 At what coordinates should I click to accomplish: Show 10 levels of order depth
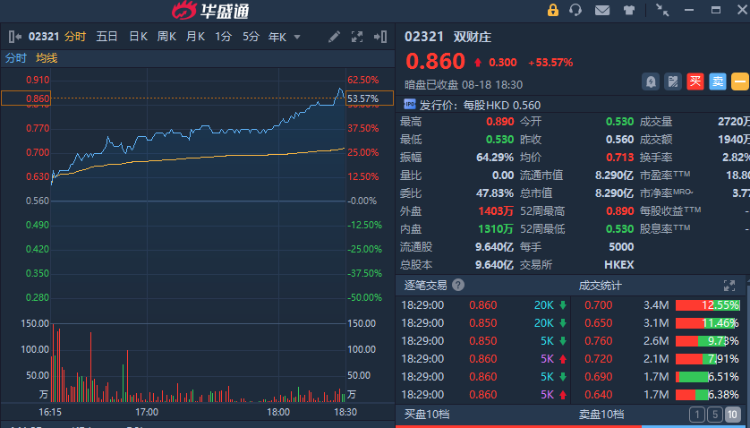point(733,414)
